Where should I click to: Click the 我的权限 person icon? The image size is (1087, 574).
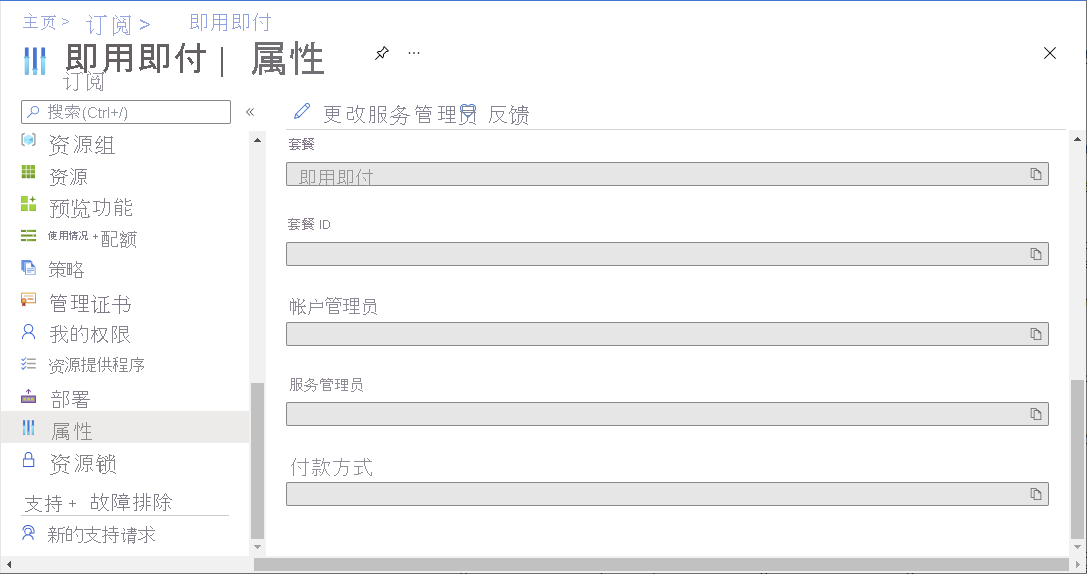[28, 331]
